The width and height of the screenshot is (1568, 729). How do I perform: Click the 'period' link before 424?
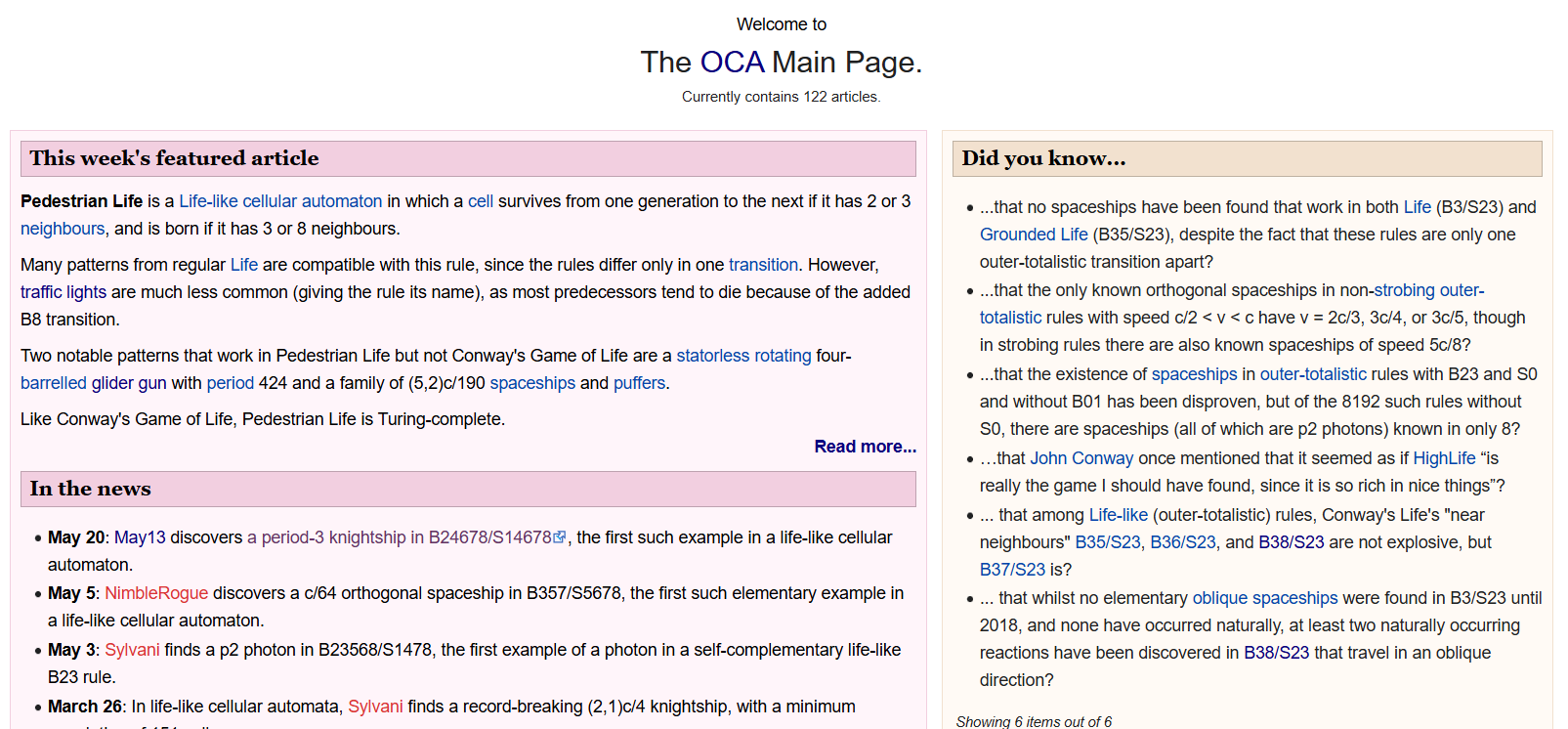tap(230, 383)
